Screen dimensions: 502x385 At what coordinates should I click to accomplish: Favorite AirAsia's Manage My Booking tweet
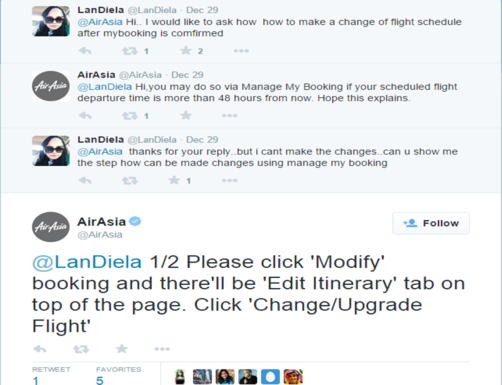click(186, 115)
